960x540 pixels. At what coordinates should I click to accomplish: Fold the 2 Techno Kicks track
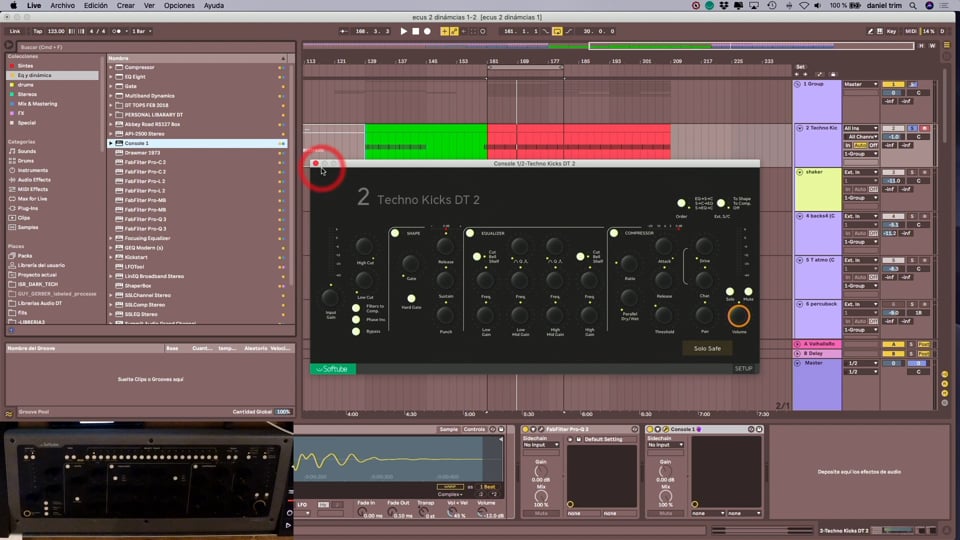pos(800,128)
